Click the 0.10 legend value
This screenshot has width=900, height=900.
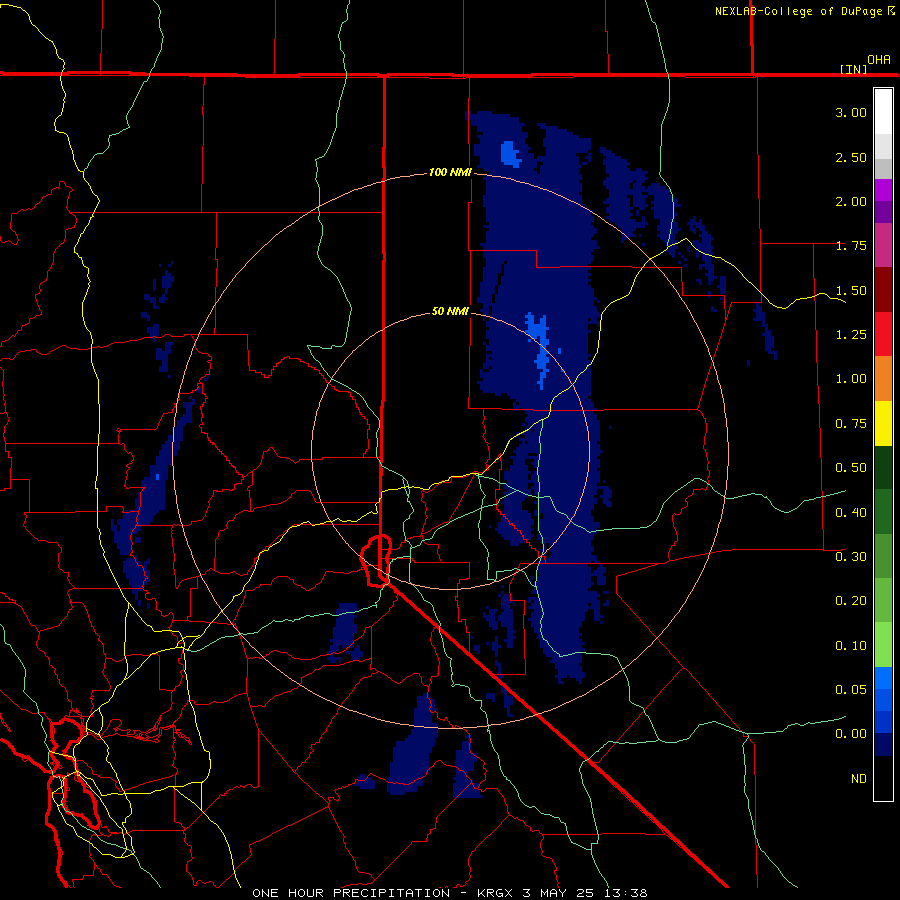coord(851,646)
